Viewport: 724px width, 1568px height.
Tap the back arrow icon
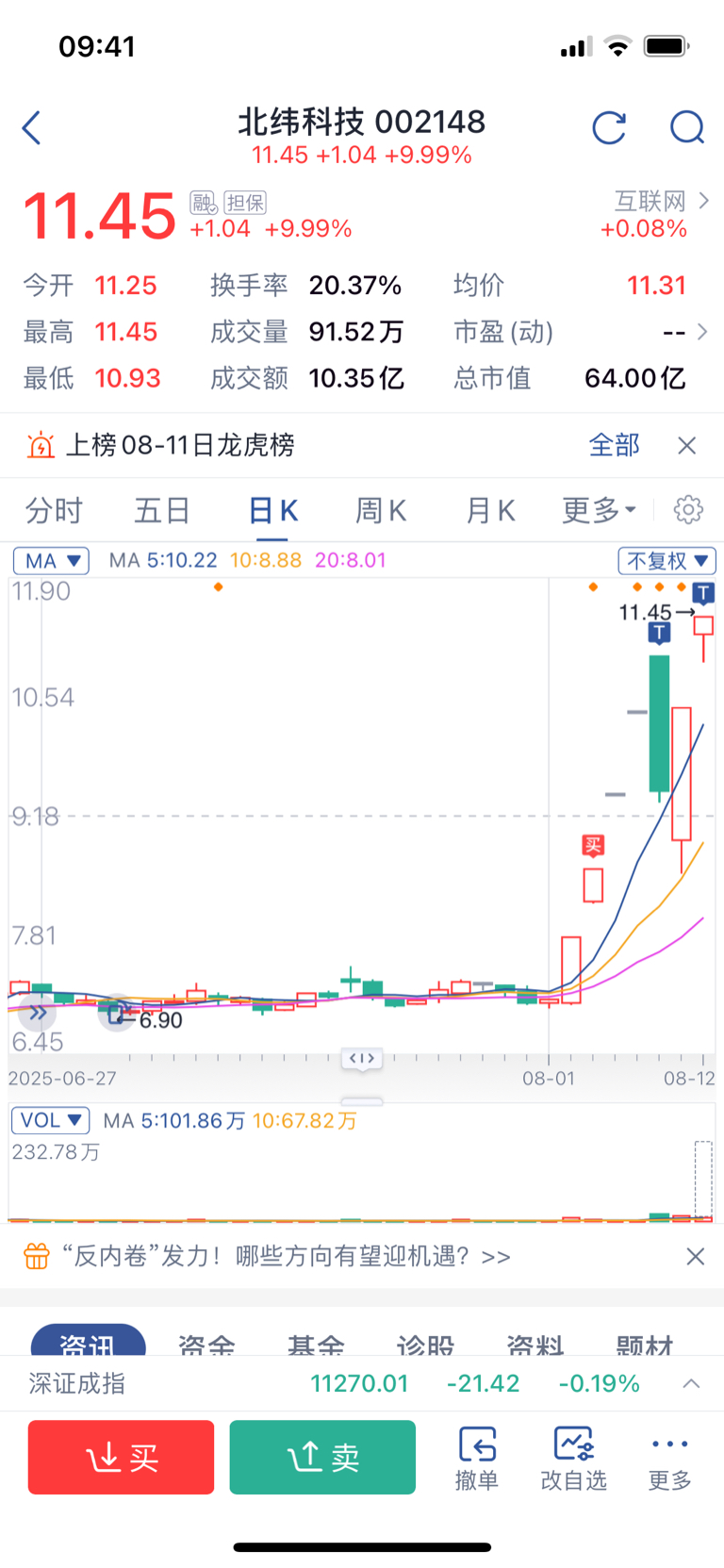31,127
